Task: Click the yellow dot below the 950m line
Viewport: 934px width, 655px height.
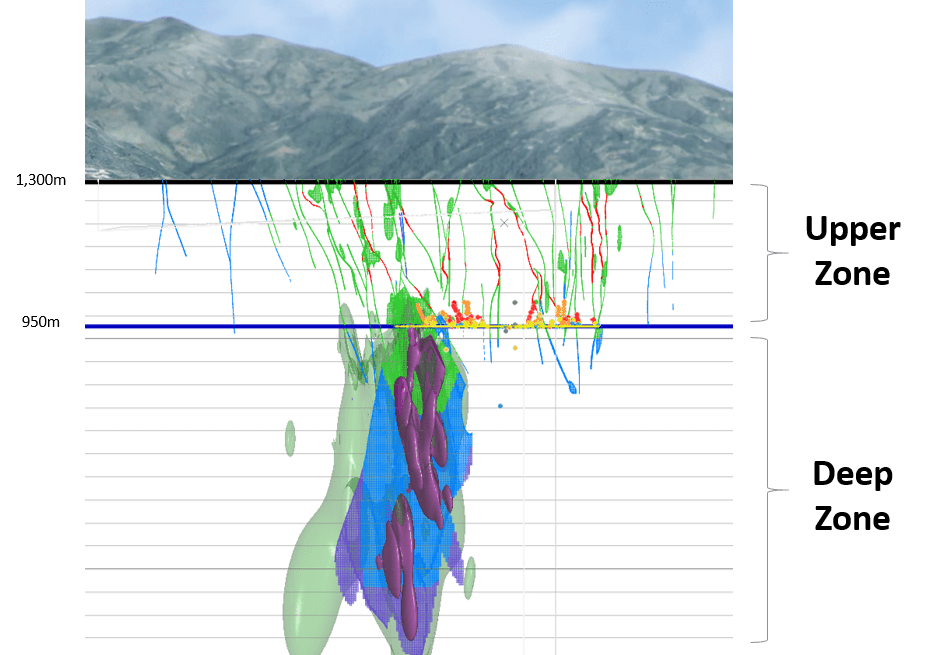Action: [515, 348]
